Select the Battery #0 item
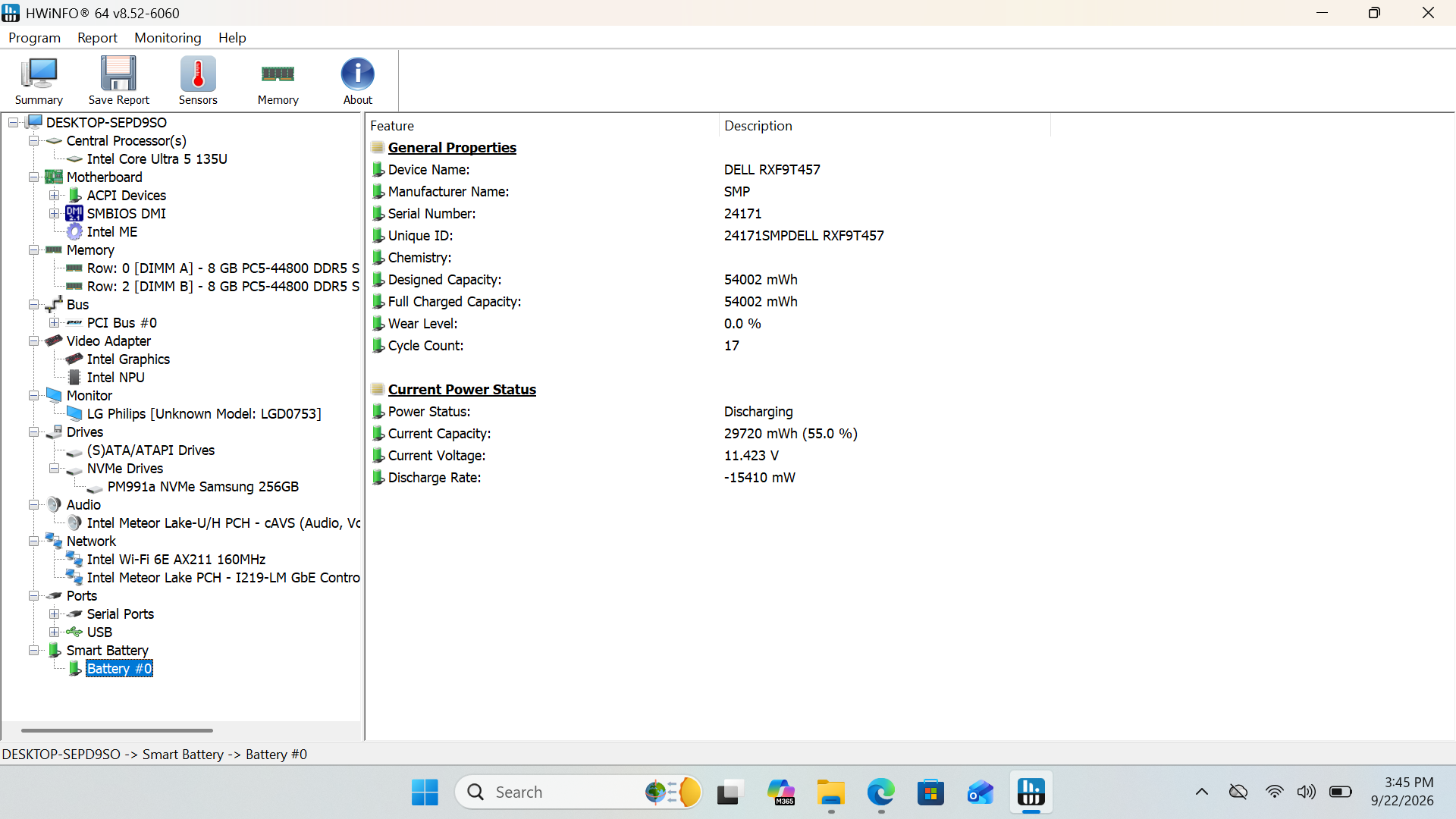 119,668
